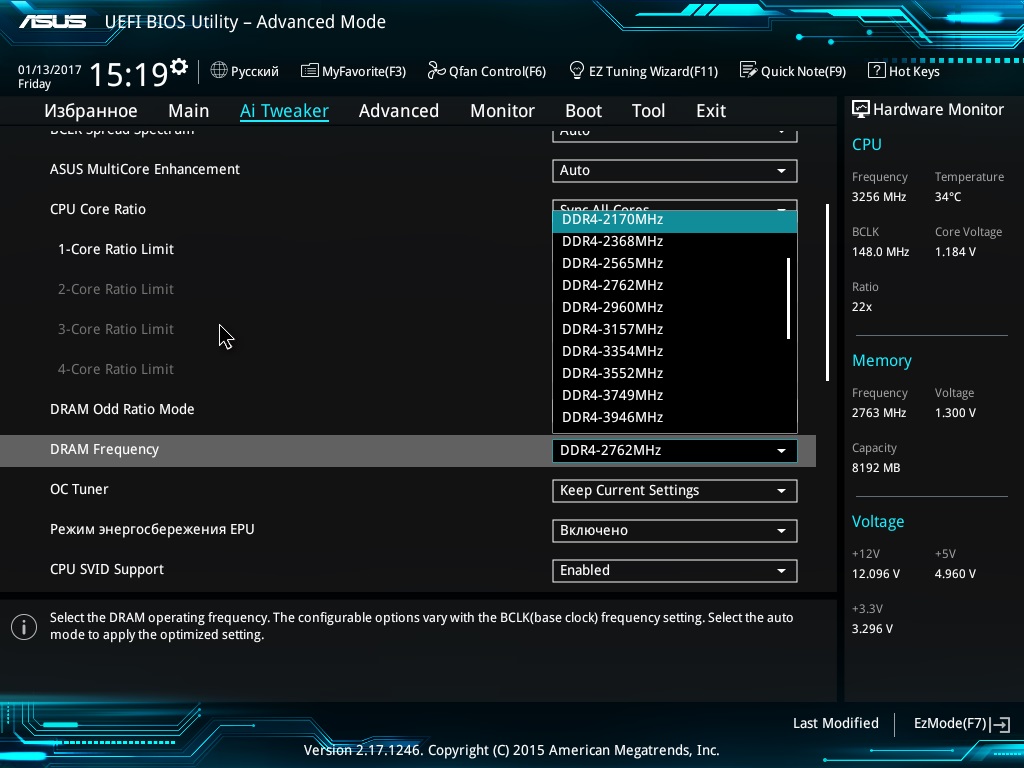Image resolution: width=1024 pixels, height=768 pixels.
Task: Open EPU power saving dropdown
Action: [675, 530]
